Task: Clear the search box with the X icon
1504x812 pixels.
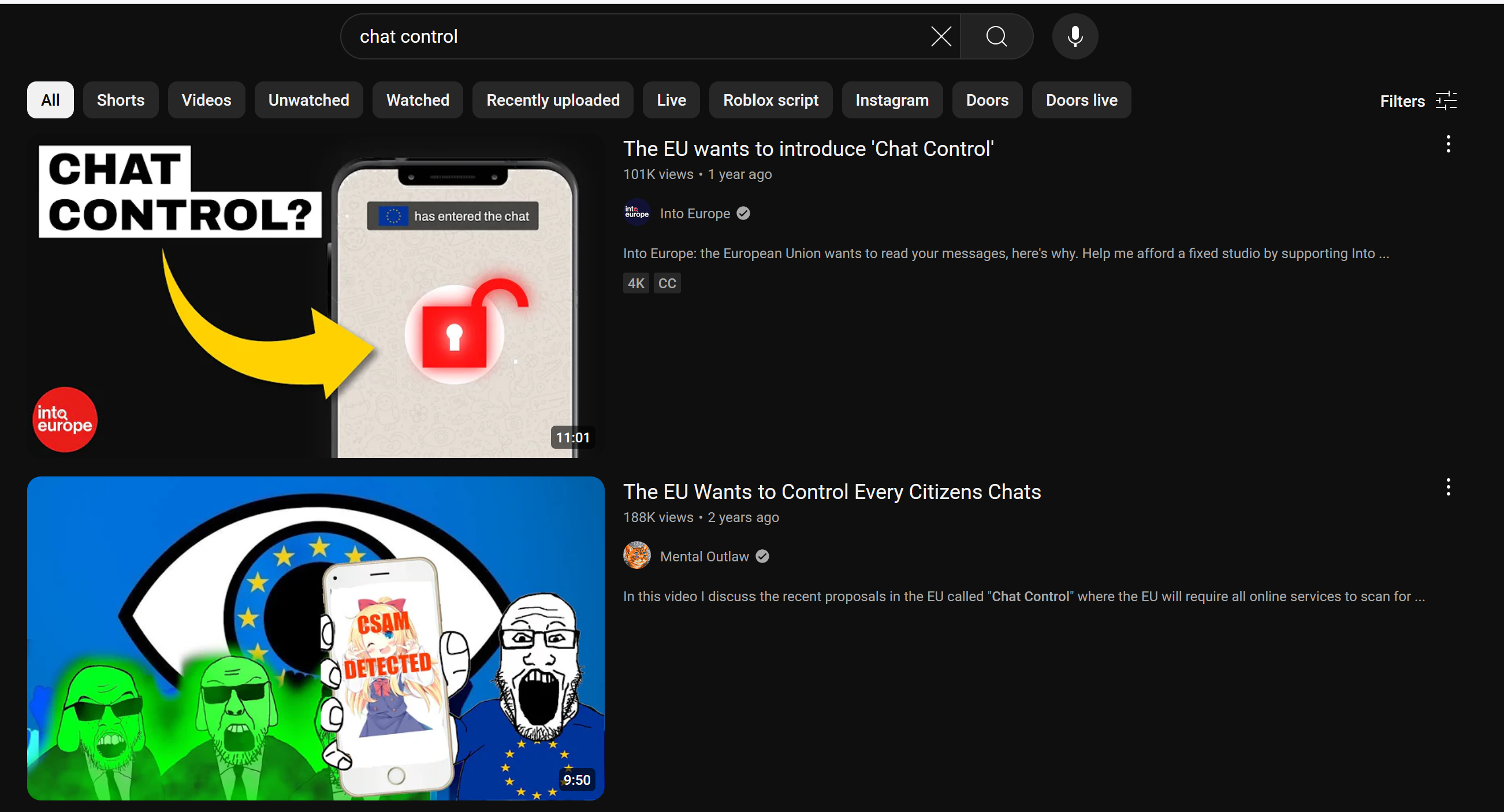Action: pyautogui.click(x=941, y=36)
